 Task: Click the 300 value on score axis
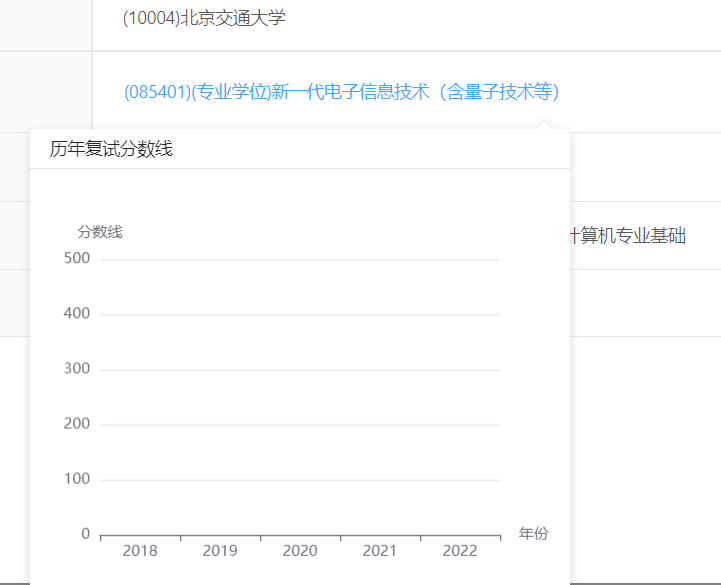[77, 368]
